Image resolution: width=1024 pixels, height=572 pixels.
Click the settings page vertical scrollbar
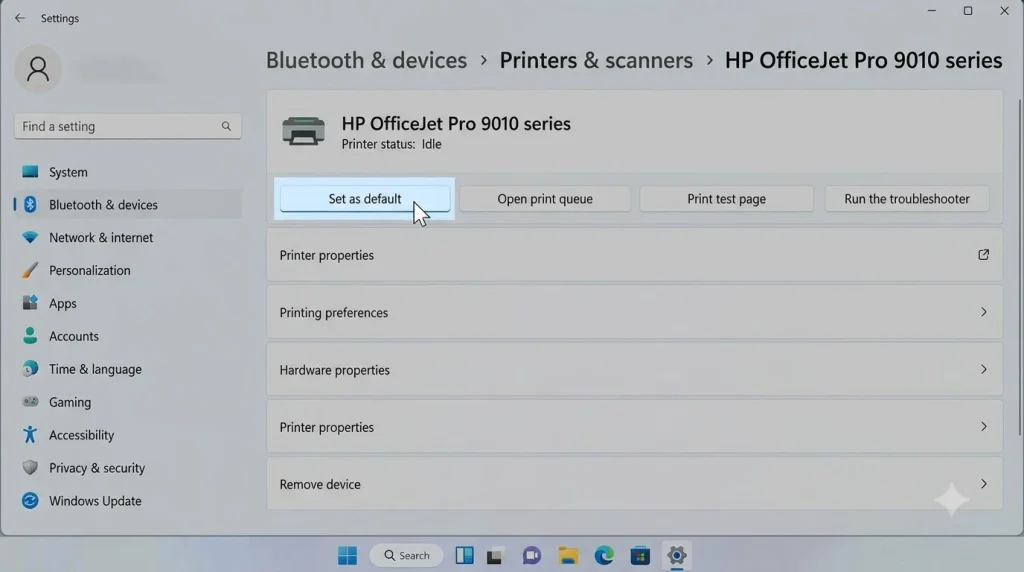pyautogui.click(x=1019, y=268)
